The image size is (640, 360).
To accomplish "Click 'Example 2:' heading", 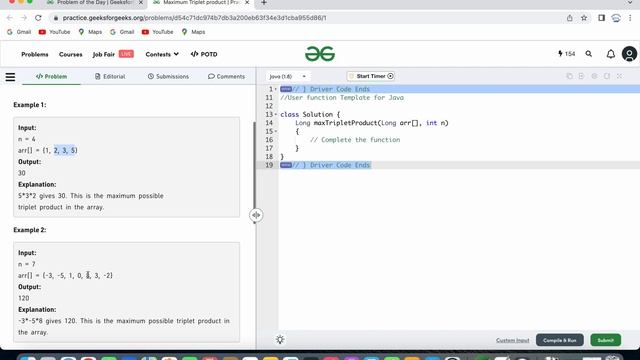I will [x=30, y=230].
